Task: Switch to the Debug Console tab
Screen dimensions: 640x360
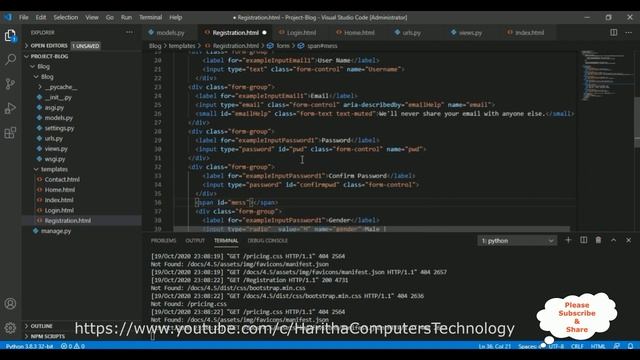Action: pos(268,241)
